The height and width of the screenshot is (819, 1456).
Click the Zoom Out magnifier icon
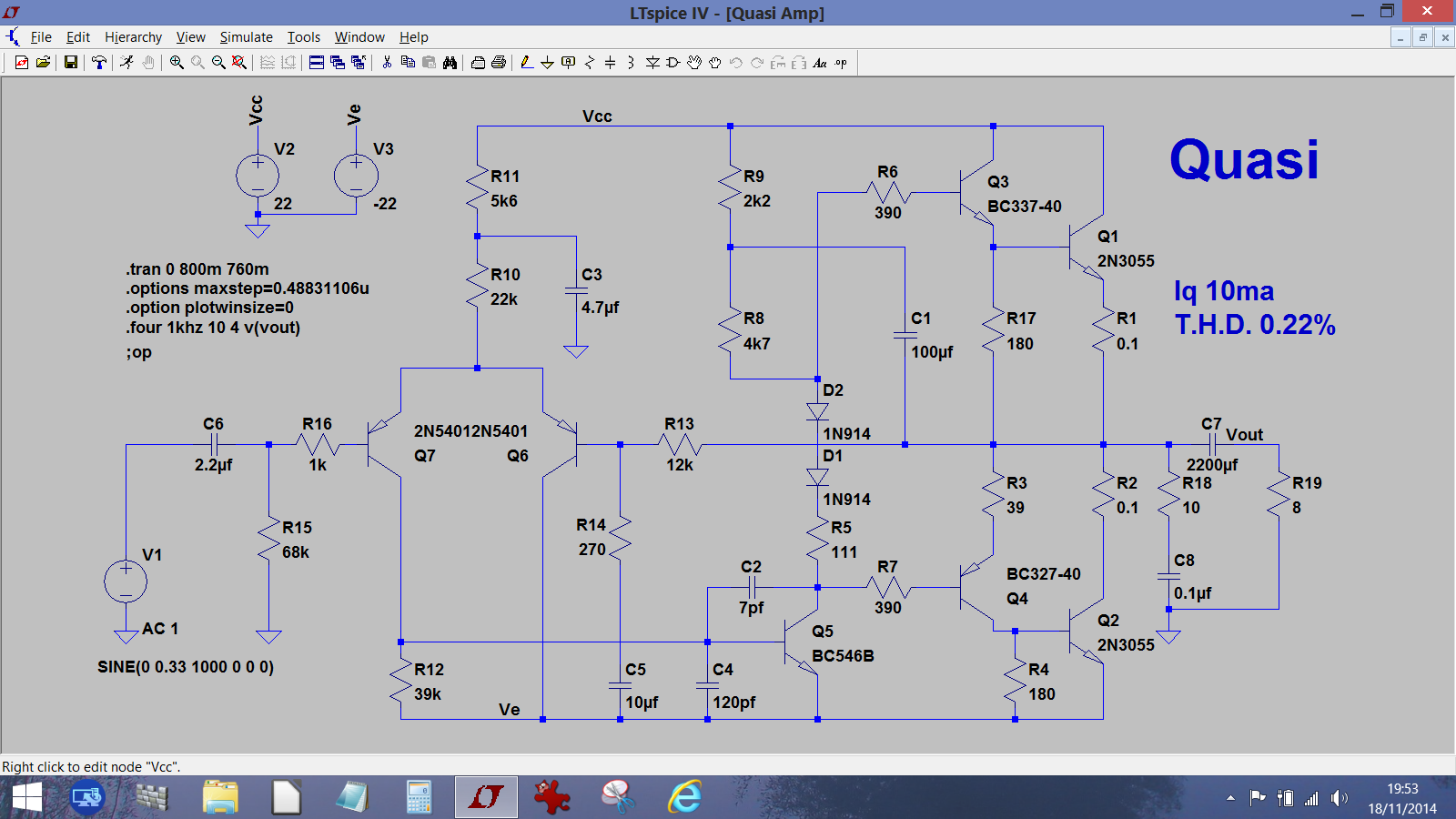(x=218, y=63)
